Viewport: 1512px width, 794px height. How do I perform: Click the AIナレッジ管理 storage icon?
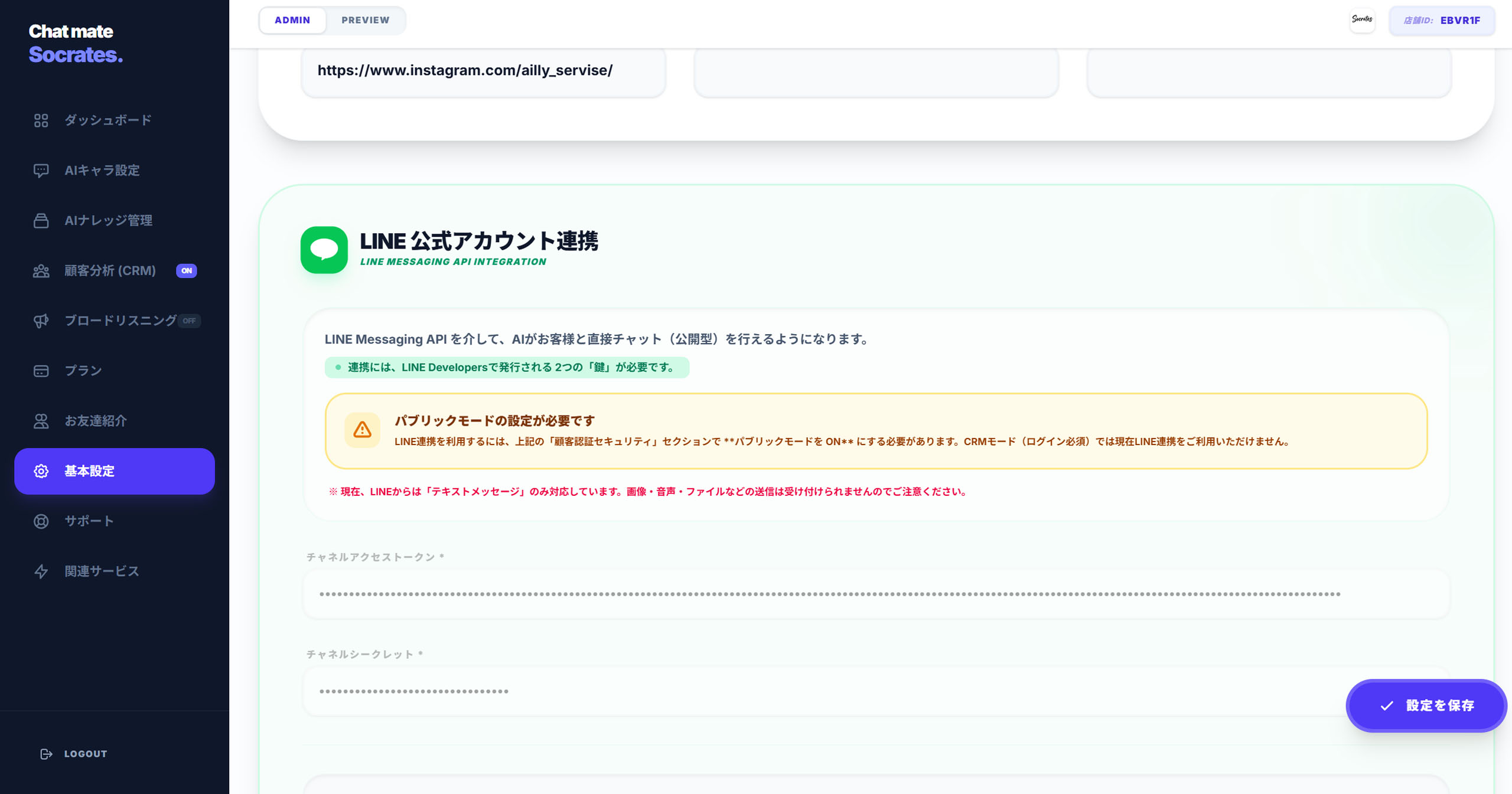pyautogui.click(x=41, y=221)
